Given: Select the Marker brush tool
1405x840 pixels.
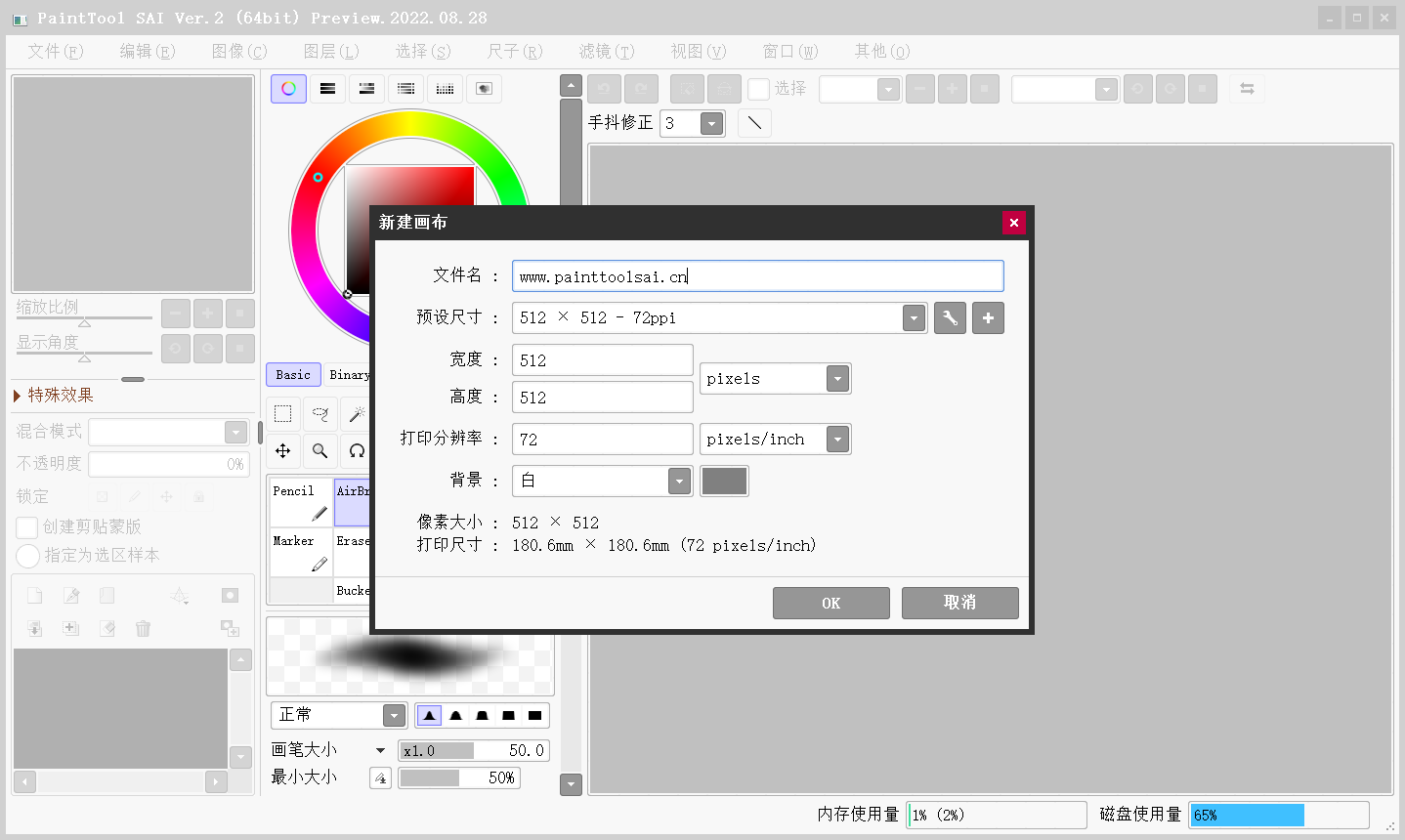Looking at the screenshot, I should [300, 552].
